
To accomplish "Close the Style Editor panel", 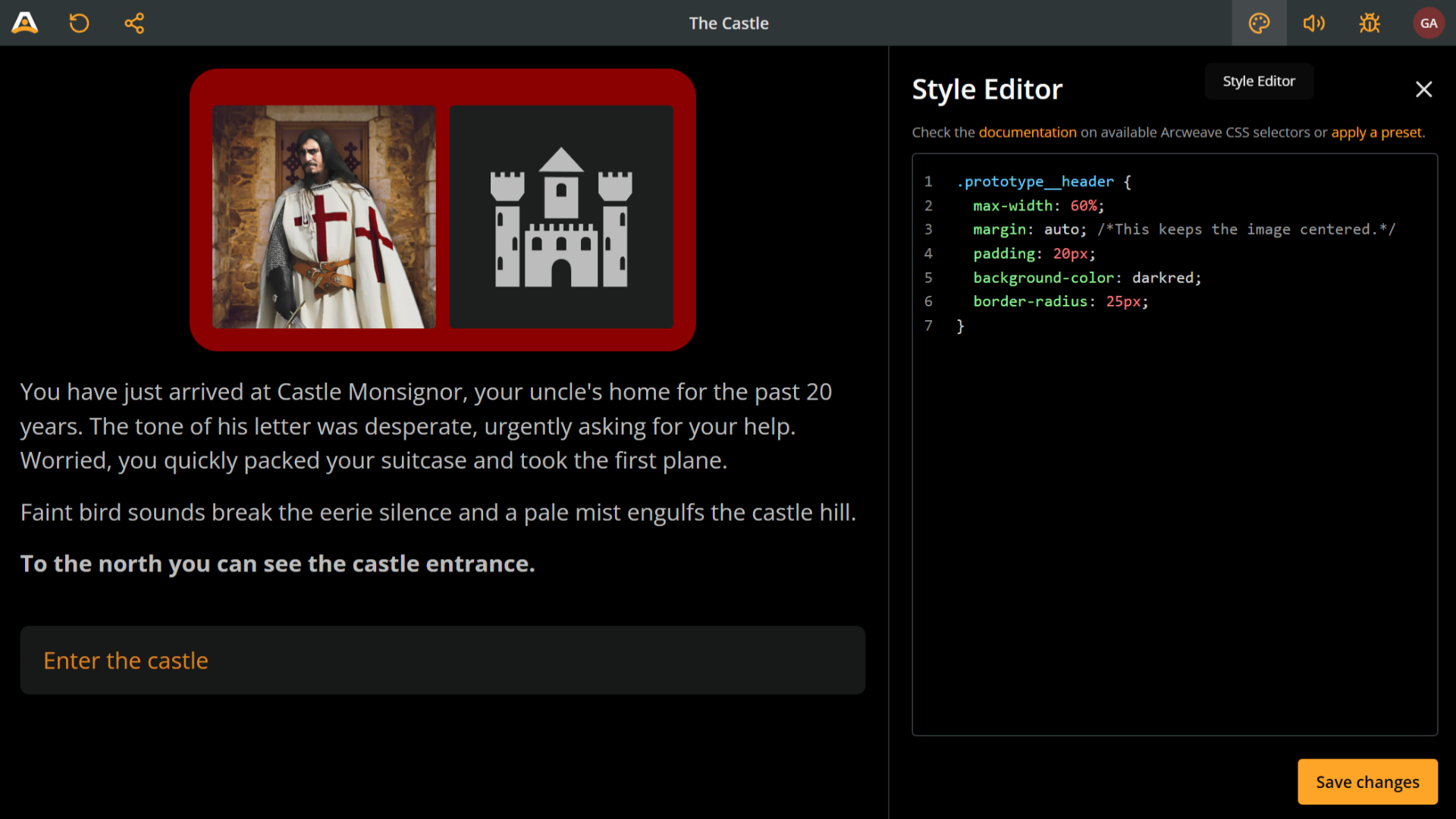I will tap(1423, 89).
